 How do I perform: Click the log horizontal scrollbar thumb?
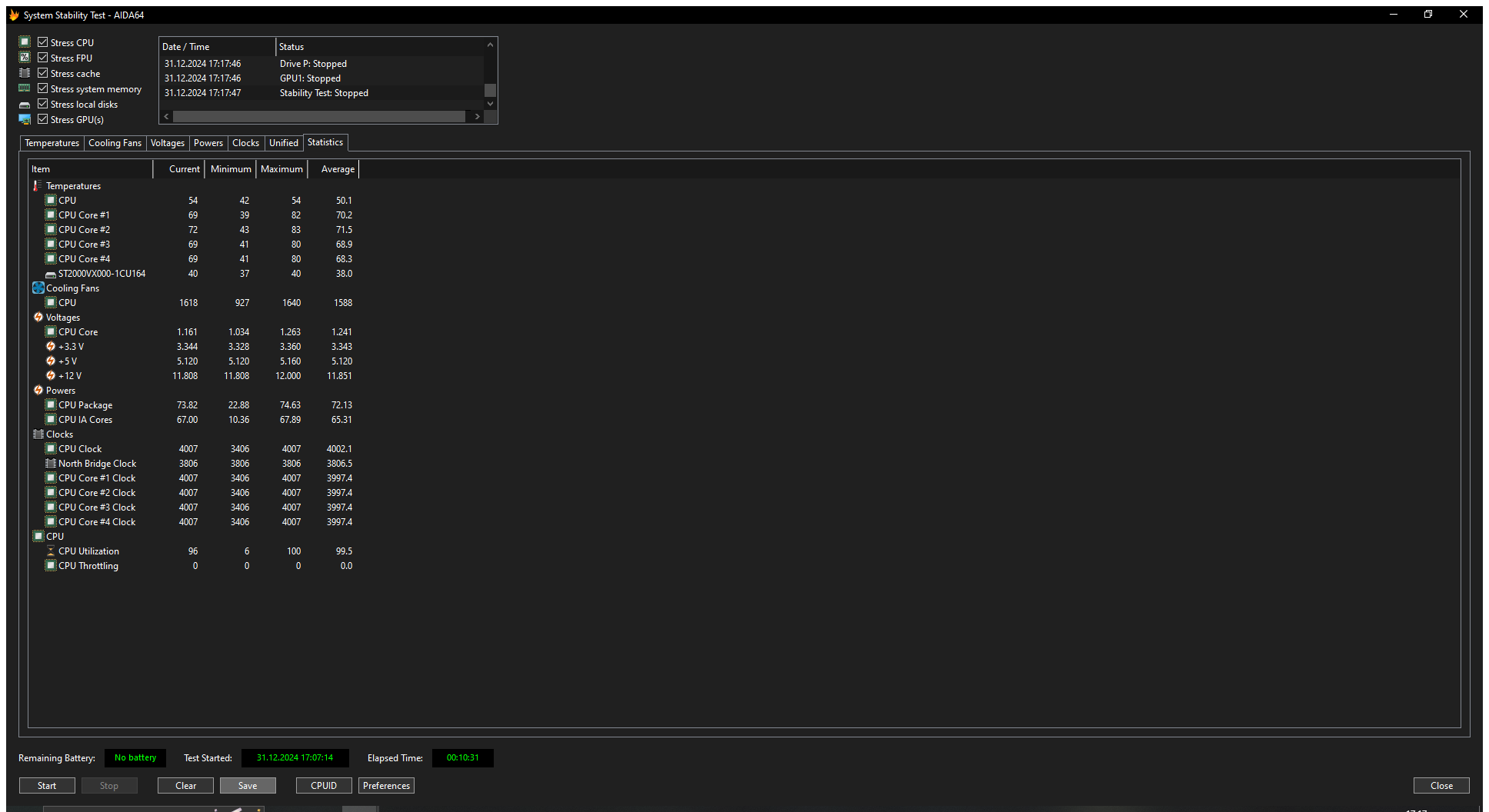pyautogui.click(x=319, y=116)
